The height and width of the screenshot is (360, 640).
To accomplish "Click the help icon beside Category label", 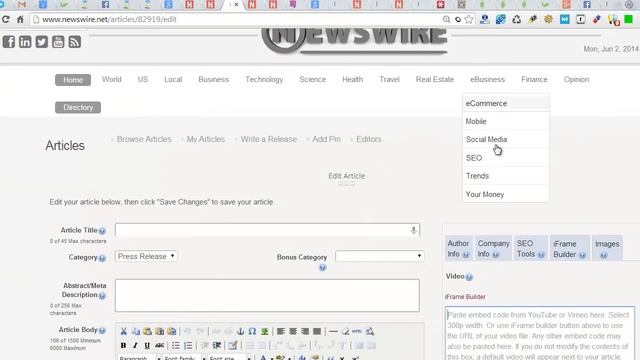I will 102,258.
